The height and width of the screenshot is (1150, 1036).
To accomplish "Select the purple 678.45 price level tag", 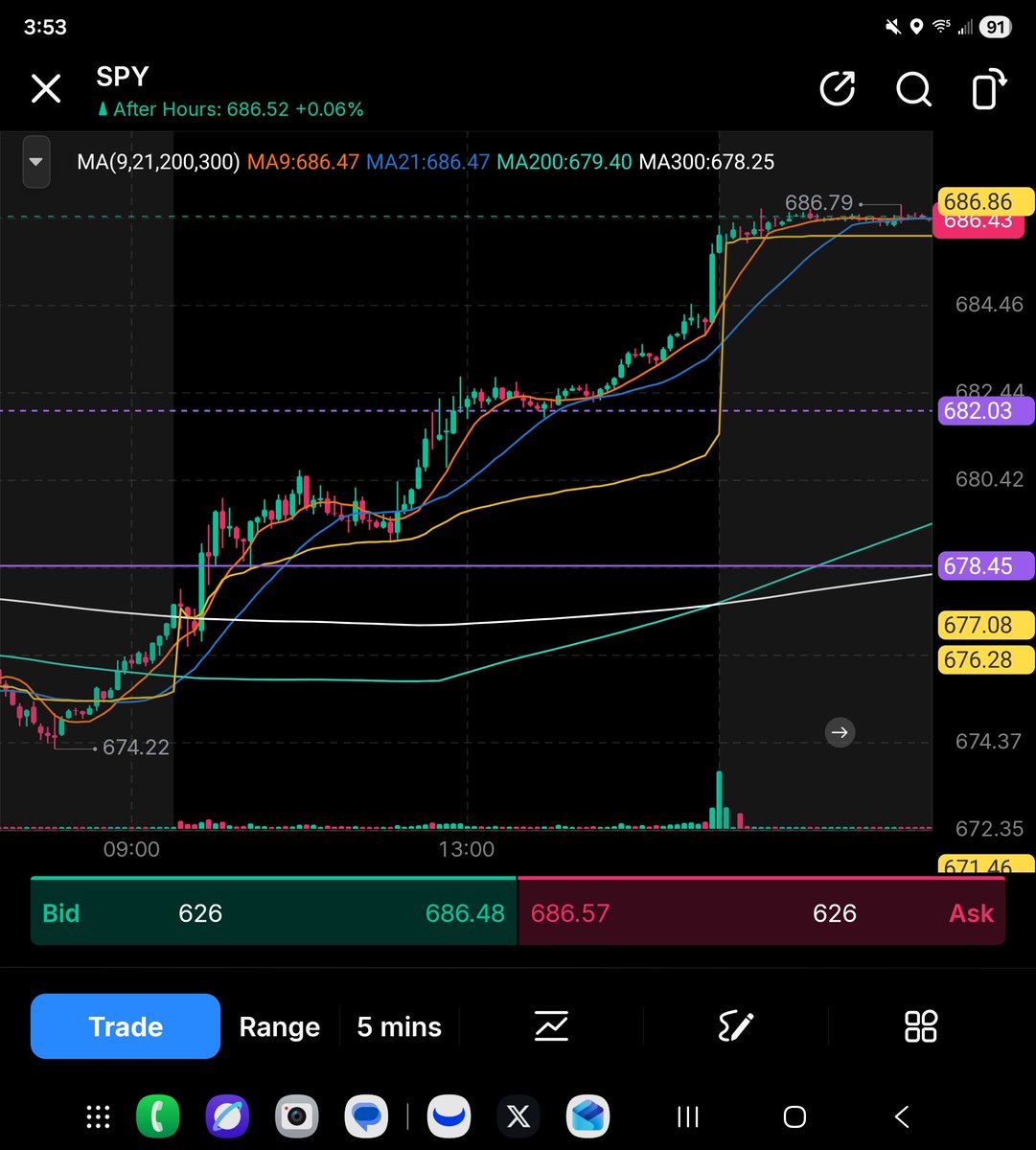I will click(x=985, y=565).
